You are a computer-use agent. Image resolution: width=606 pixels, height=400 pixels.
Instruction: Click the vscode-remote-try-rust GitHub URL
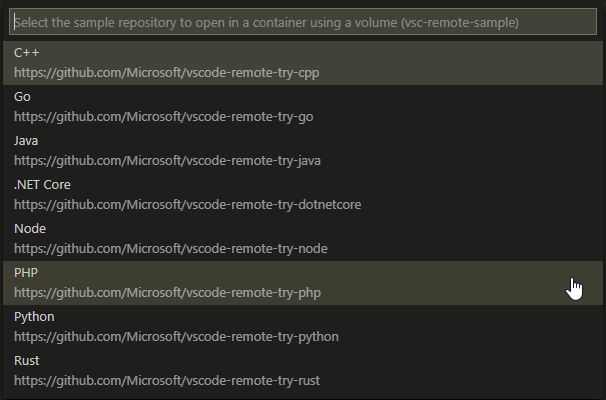(167, 381)
